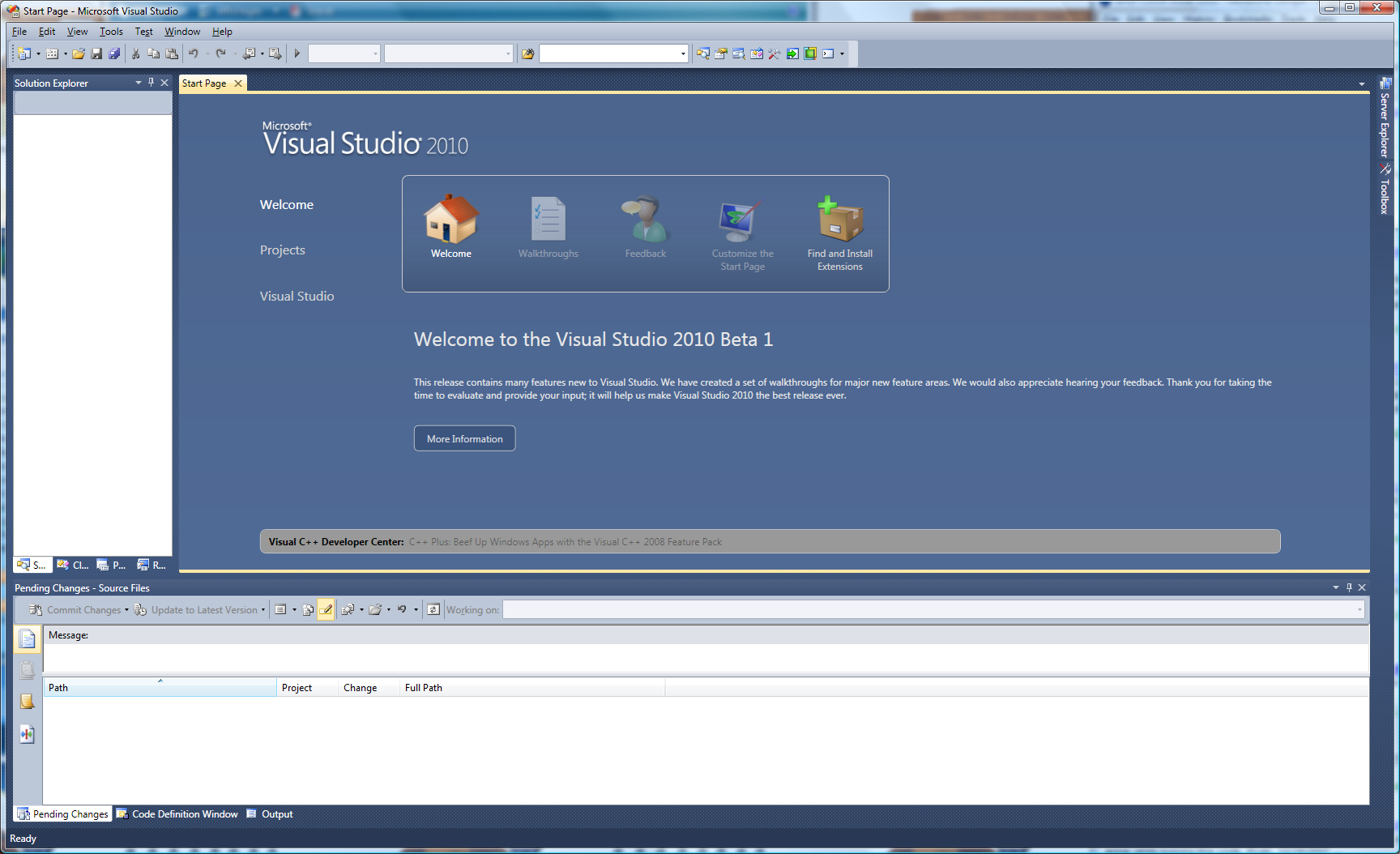Viewport: 1400px width, 854px height.
Task: Open the File menu
Action: [19, 32]
